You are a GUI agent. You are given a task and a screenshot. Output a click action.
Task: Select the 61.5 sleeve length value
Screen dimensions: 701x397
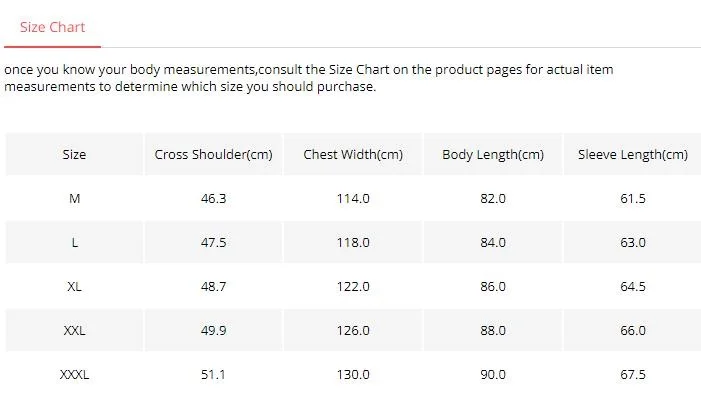pos(633,198)
